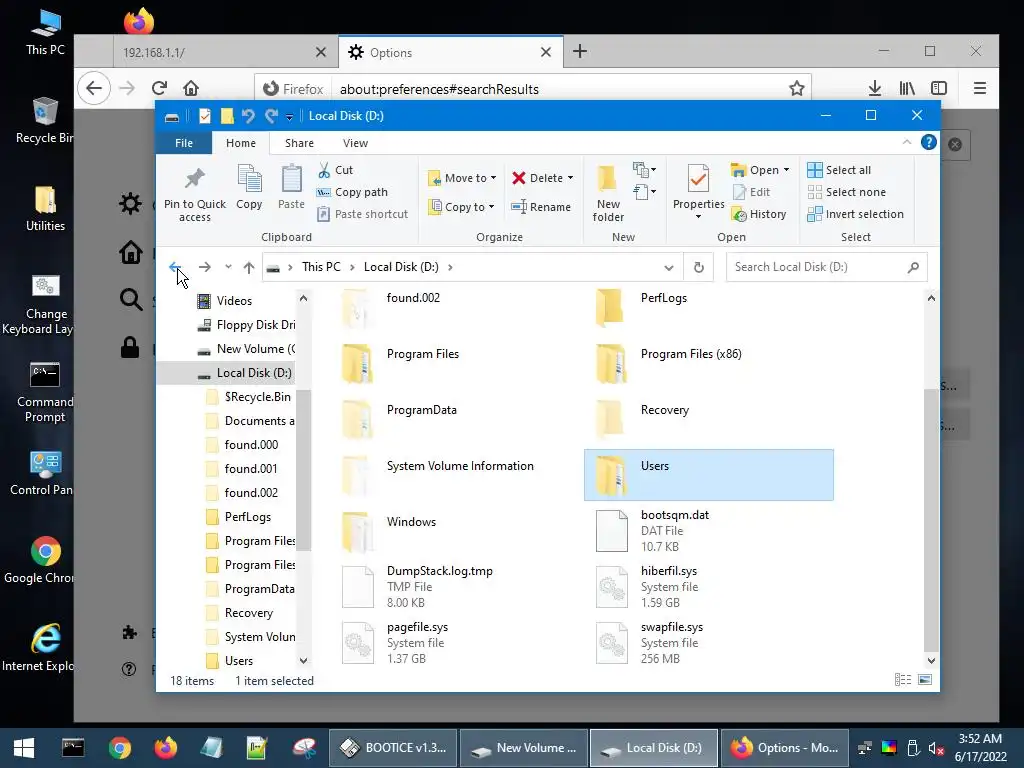Switch to large icons view layout
The width and height of the screenshot is (1024, 768).
pos(925,680)
